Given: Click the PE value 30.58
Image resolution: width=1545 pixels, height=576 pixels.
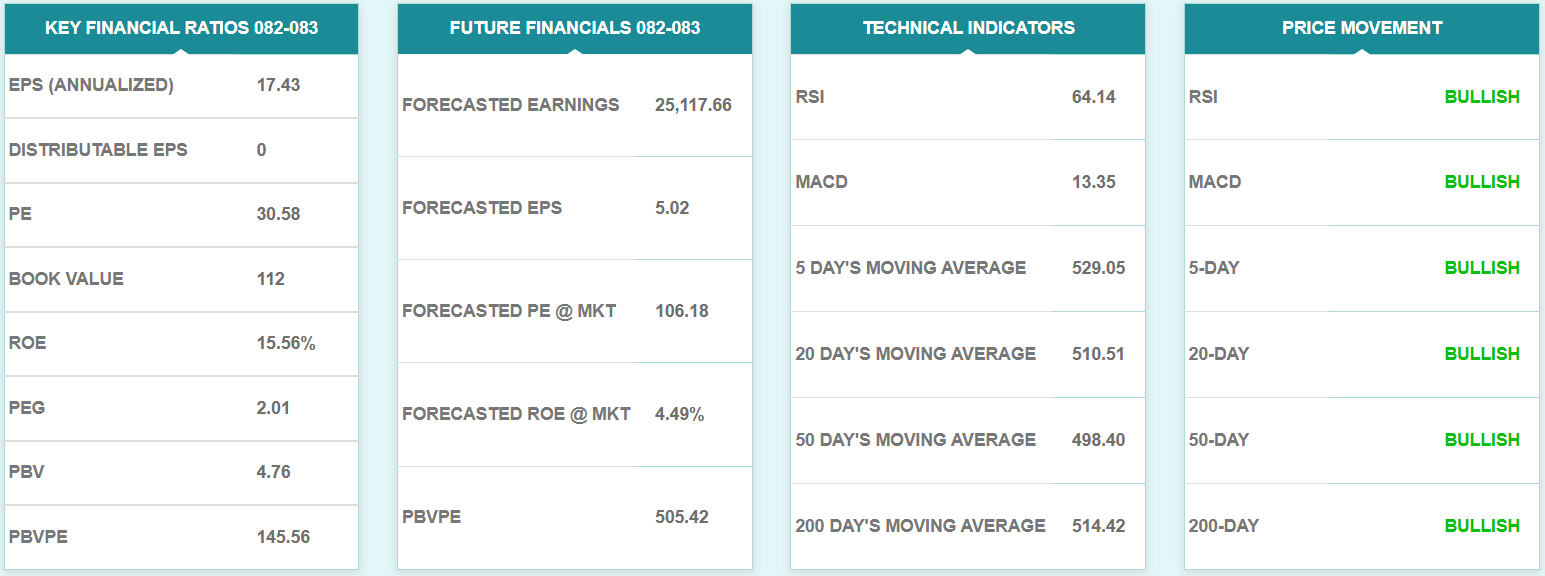Looking at the screenshot, I should point(278,214).
